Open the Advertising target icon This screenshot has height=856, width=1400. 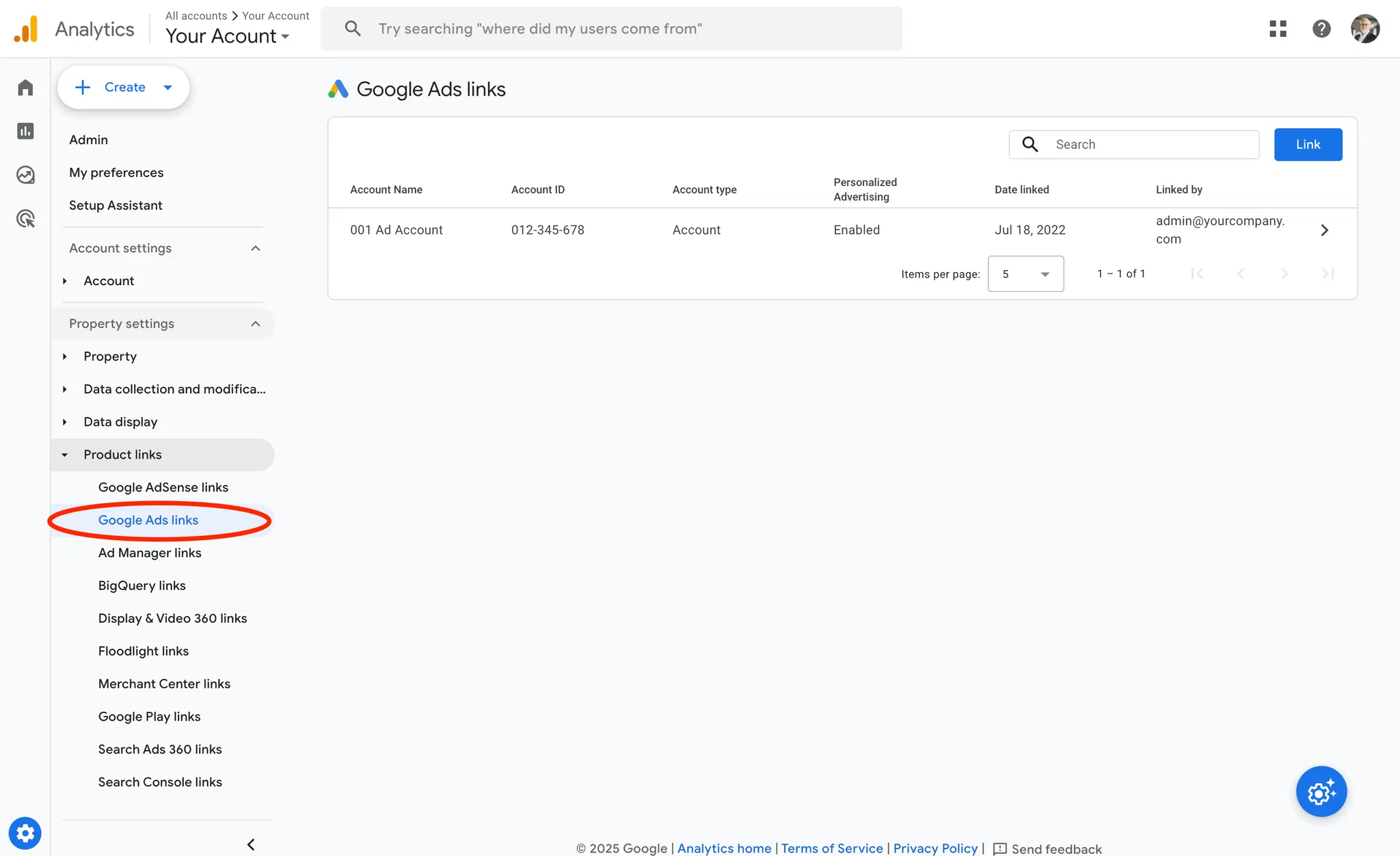tap(25, 219)
